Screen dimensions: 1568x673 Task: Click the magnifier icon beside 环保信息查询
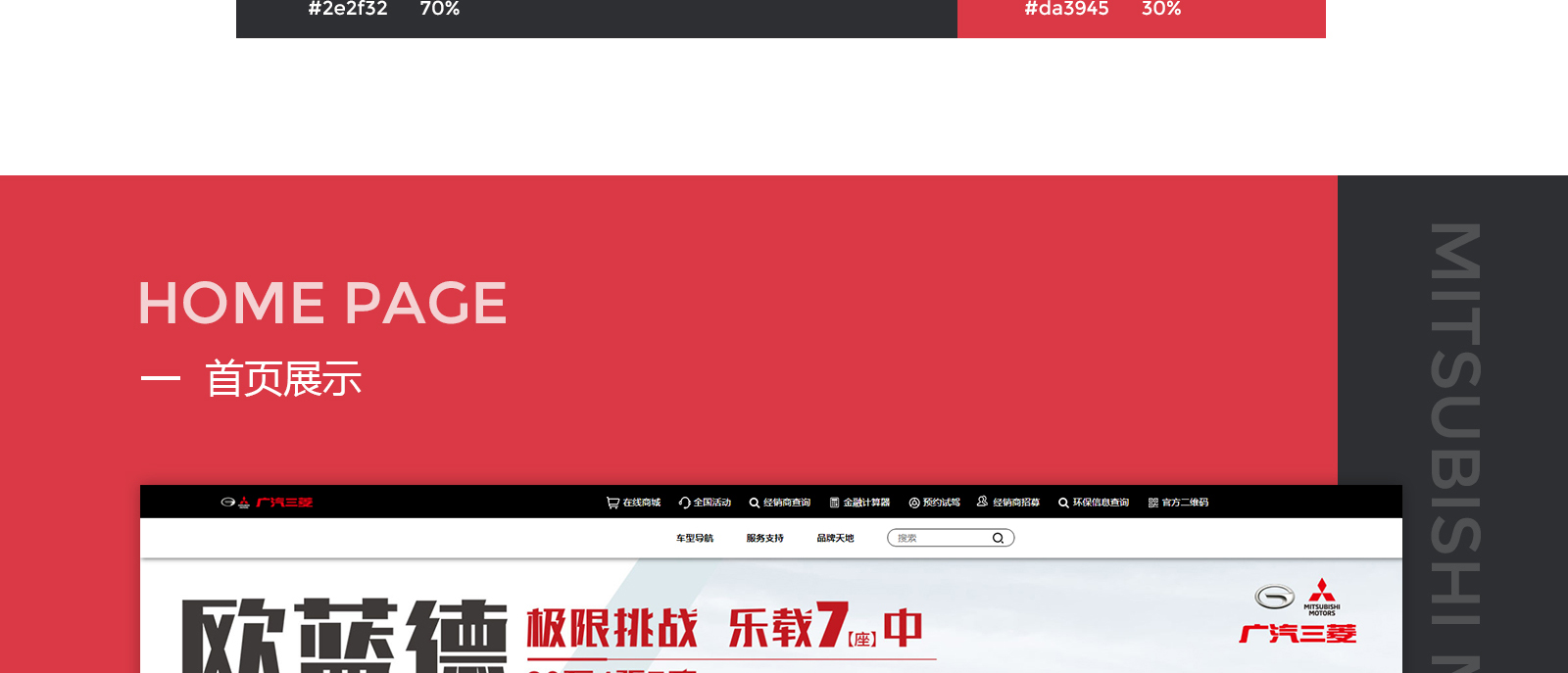1063,503
